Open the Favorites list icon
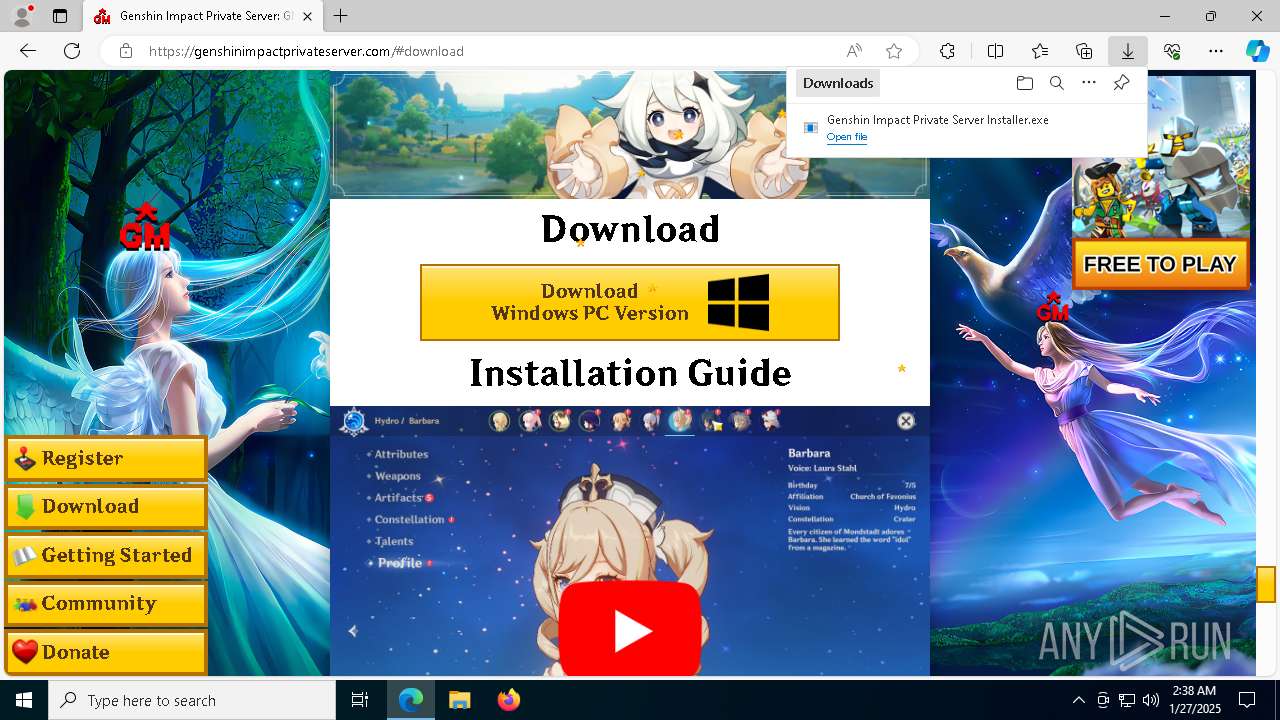 point(1040,51)
